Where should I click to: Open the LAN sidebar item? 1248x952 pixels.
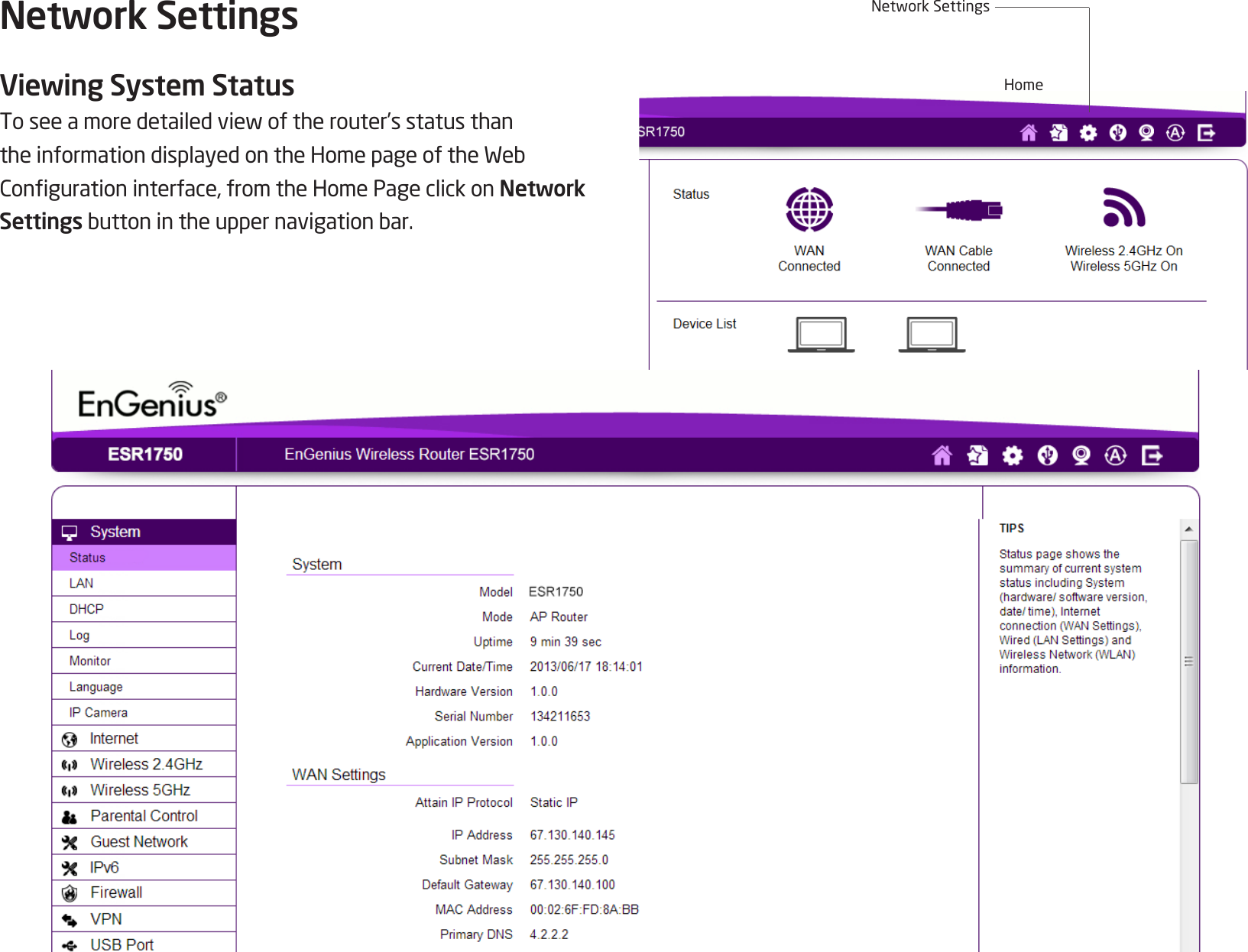click(x=144, y=584)
